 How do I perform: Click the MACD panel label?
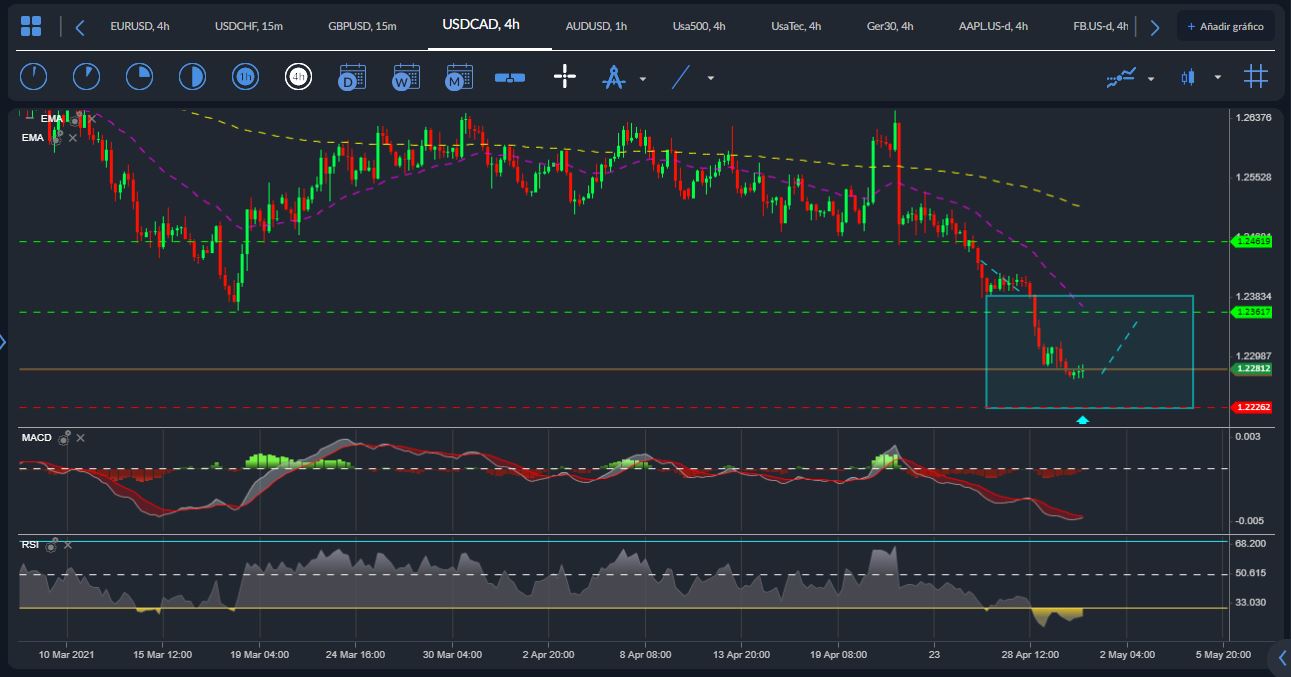pos(37,438)
